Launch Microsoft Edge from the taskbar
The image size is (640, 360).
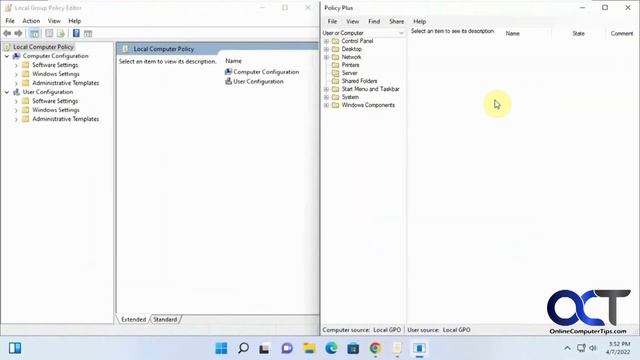[331, 348]
